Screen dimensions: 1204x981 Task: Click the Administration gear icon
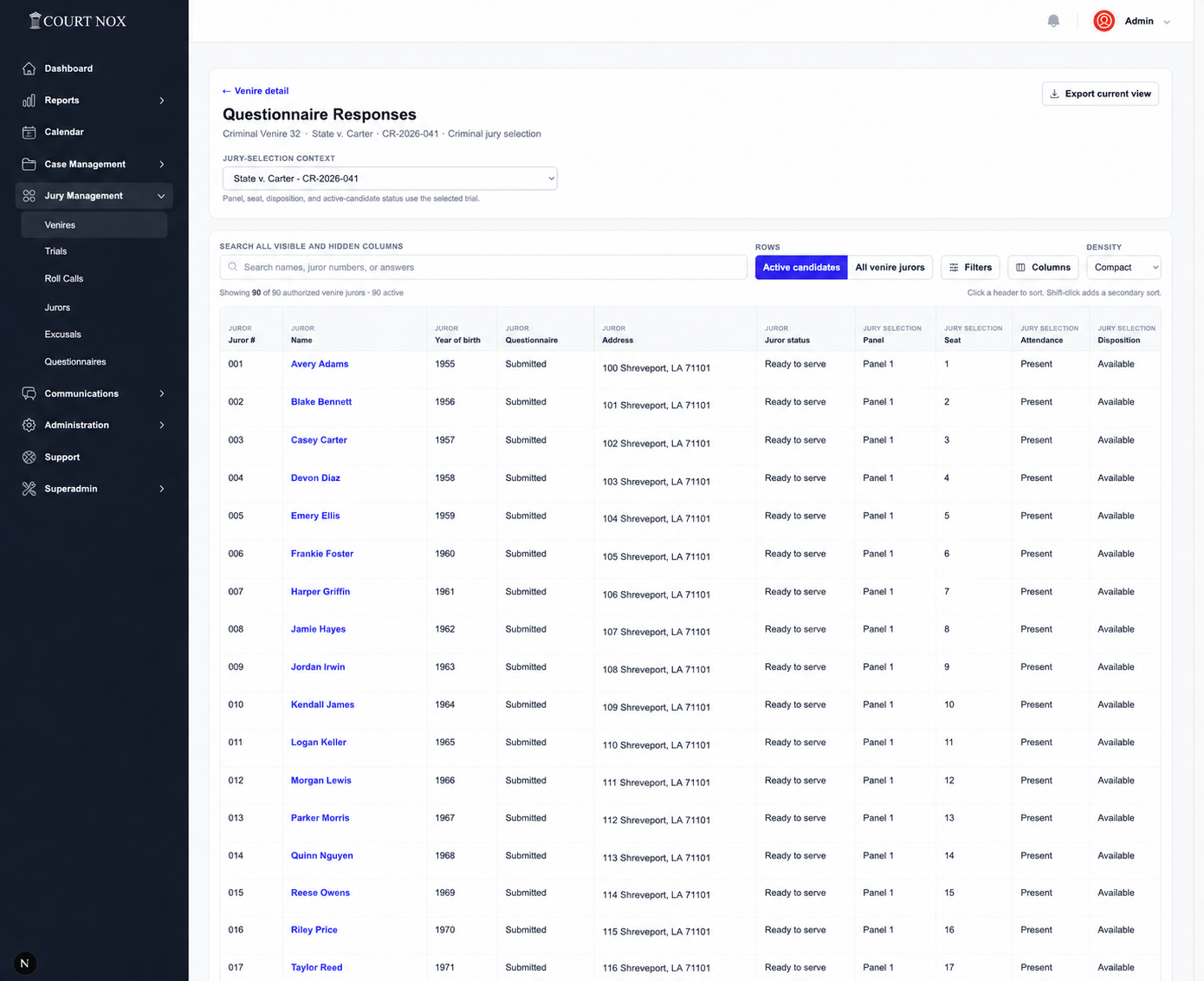pos(29,425)
